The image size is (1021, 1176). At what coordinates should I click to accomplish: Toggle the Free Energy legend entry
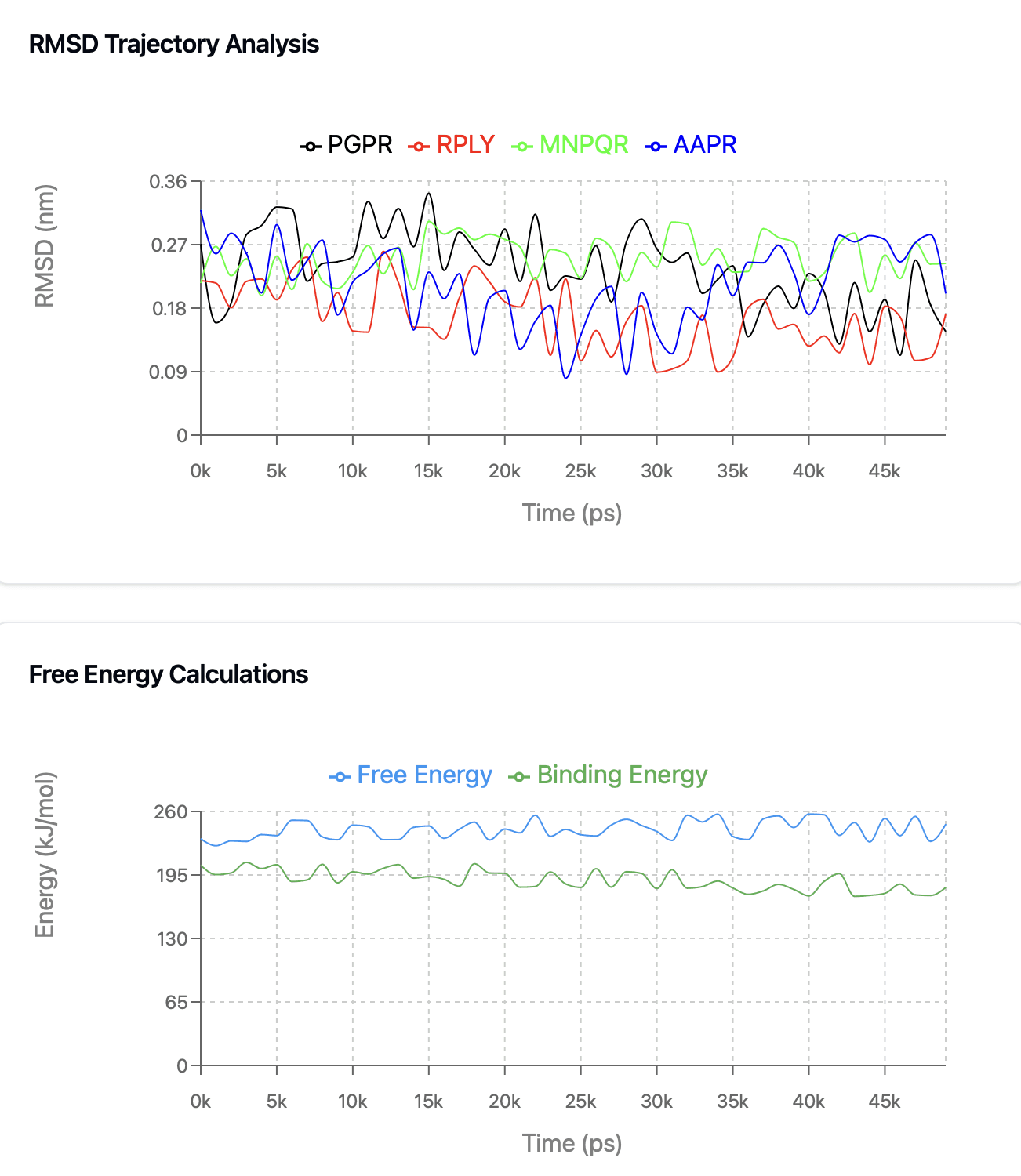(411, 775)
